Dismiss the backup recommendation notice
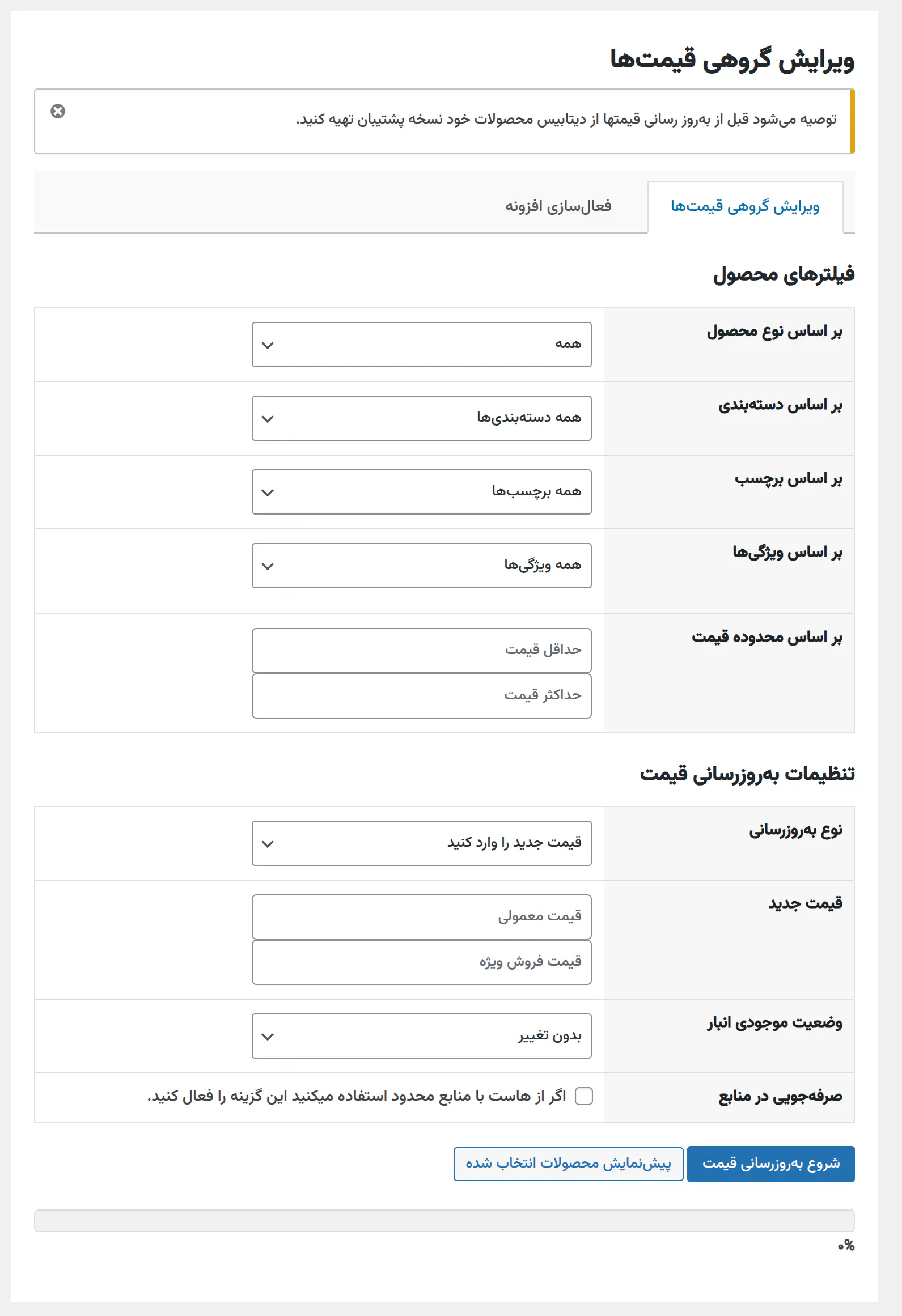The image size is (902, 1316). pyautogui.click(x=57, y=112)
